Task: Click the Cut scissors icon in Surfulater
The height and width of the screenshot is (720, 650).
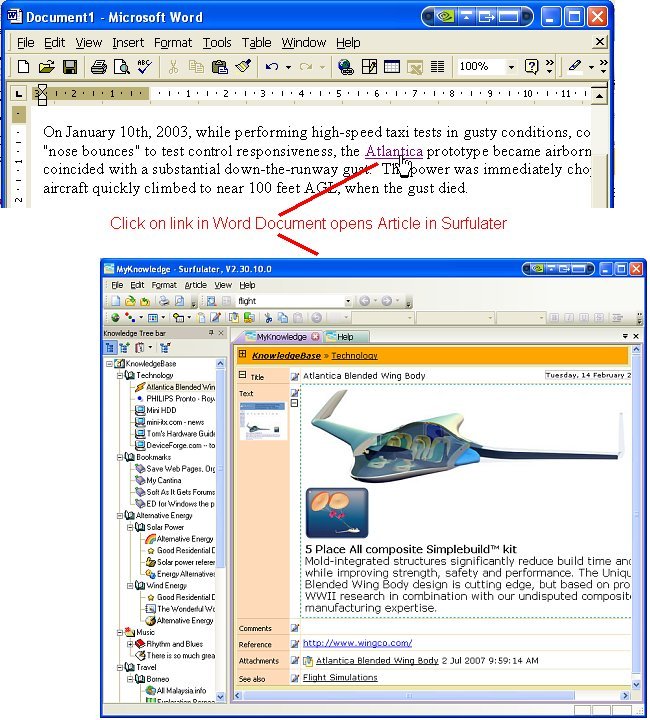Action: point(269,318)
